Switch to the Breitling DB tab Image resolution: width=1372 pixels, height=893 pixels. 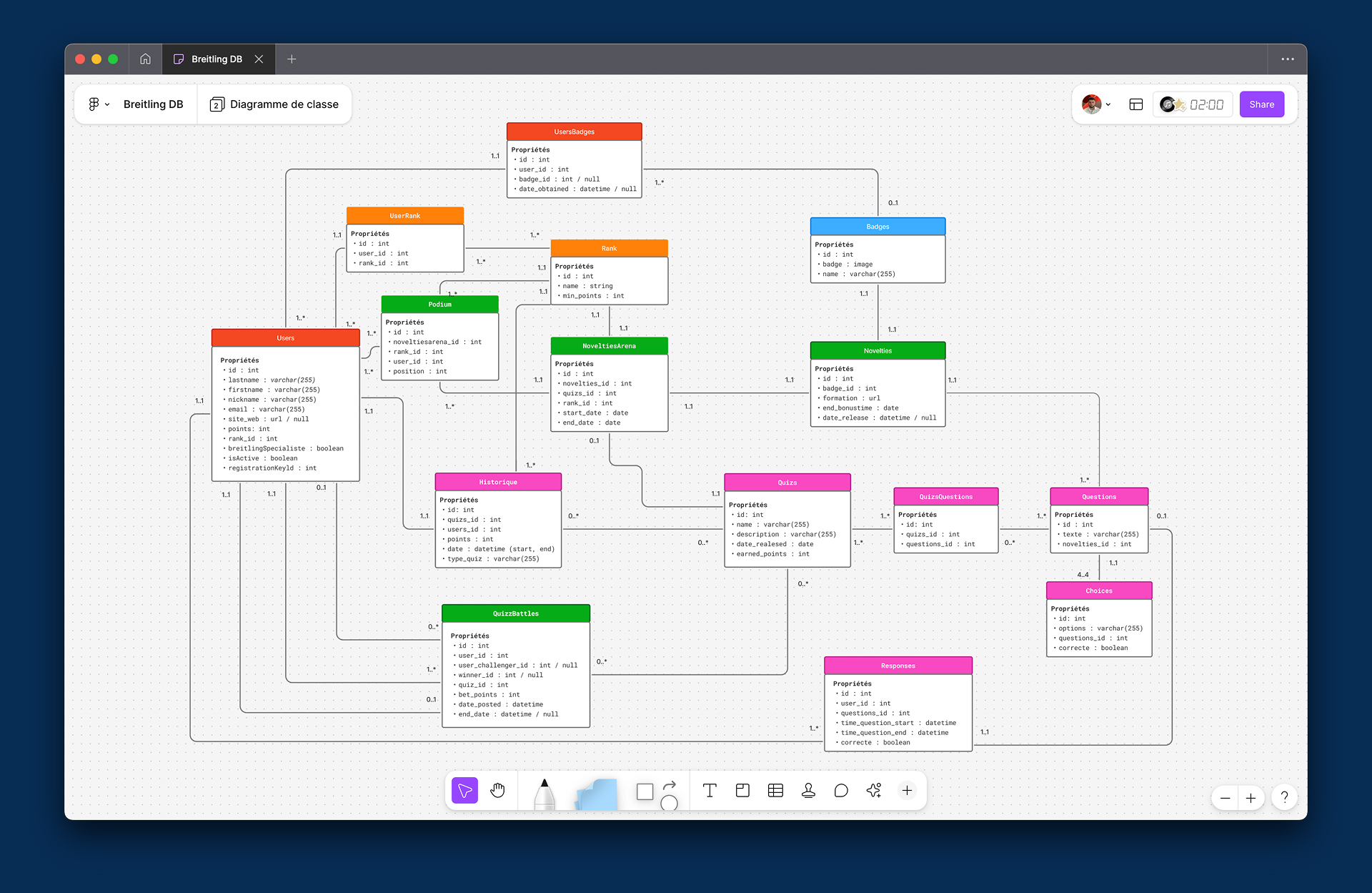coord(216,59)
